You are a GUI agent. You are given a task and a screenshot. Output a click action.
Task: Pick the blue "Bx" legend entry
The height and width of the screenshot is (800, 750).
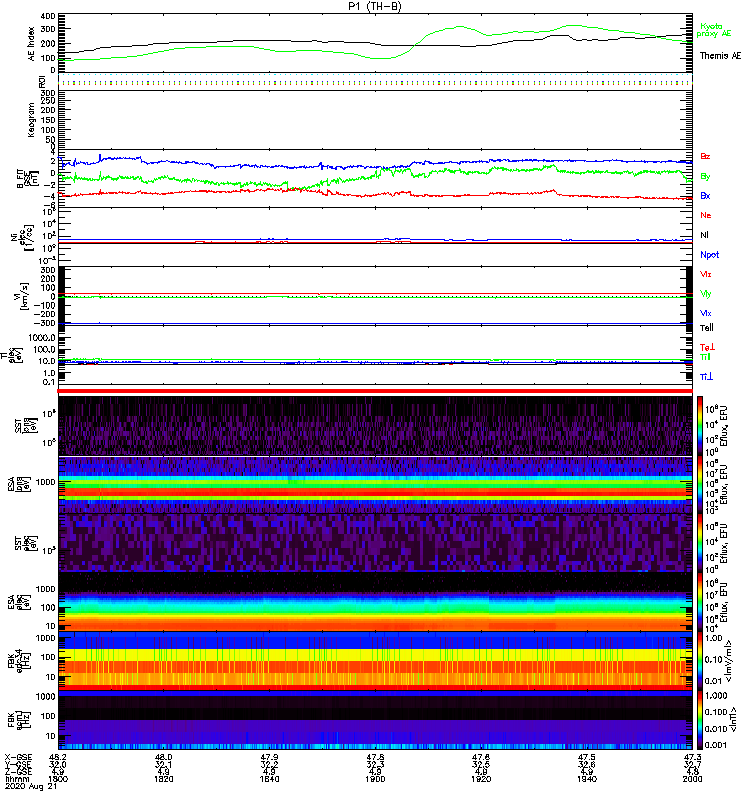[706, 196]
